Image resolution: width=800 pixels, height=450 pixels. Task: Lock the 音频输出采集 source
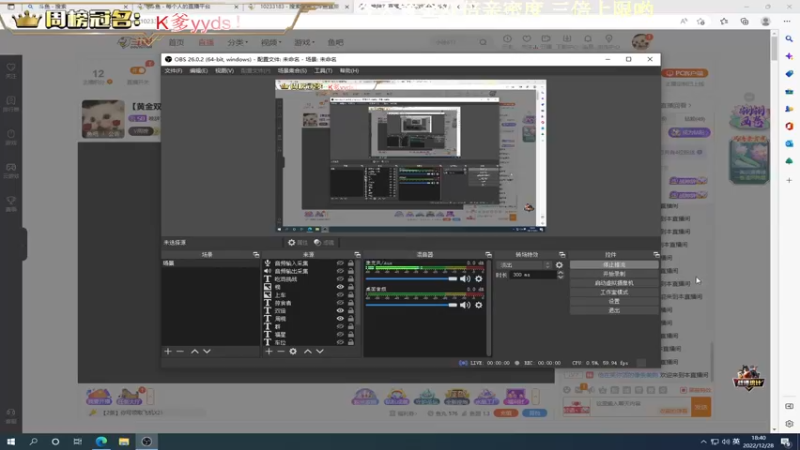tap(351, 271)
